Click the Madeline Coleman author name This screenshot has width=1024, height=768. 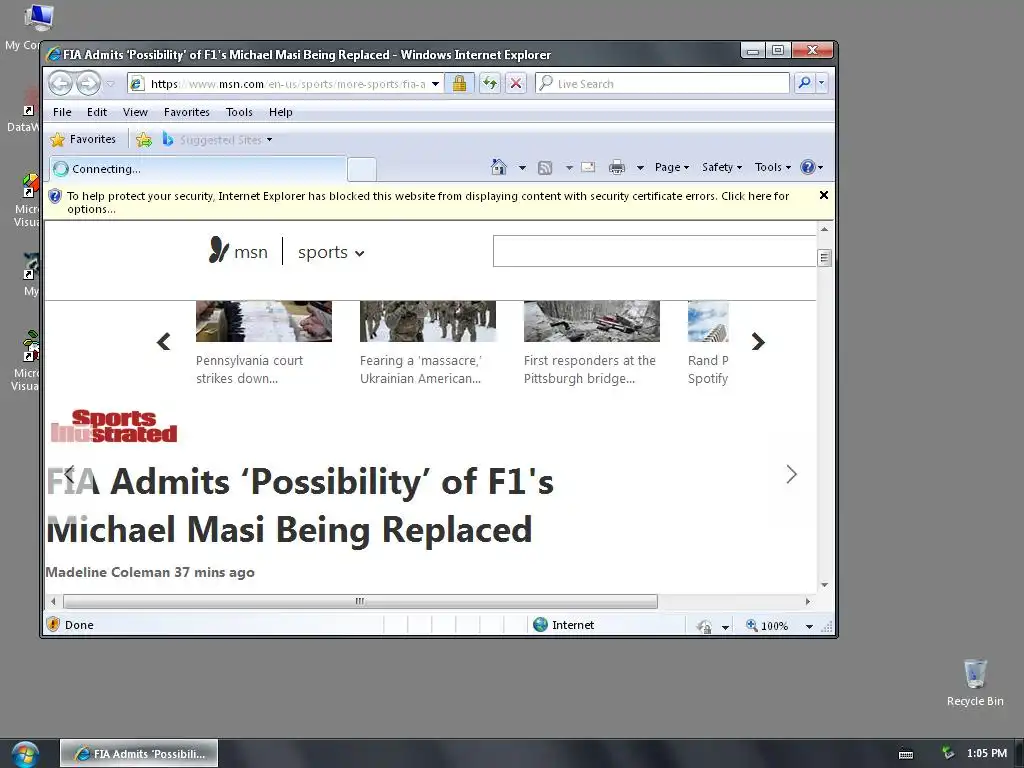pyautogui.click(x=108, y=572)
